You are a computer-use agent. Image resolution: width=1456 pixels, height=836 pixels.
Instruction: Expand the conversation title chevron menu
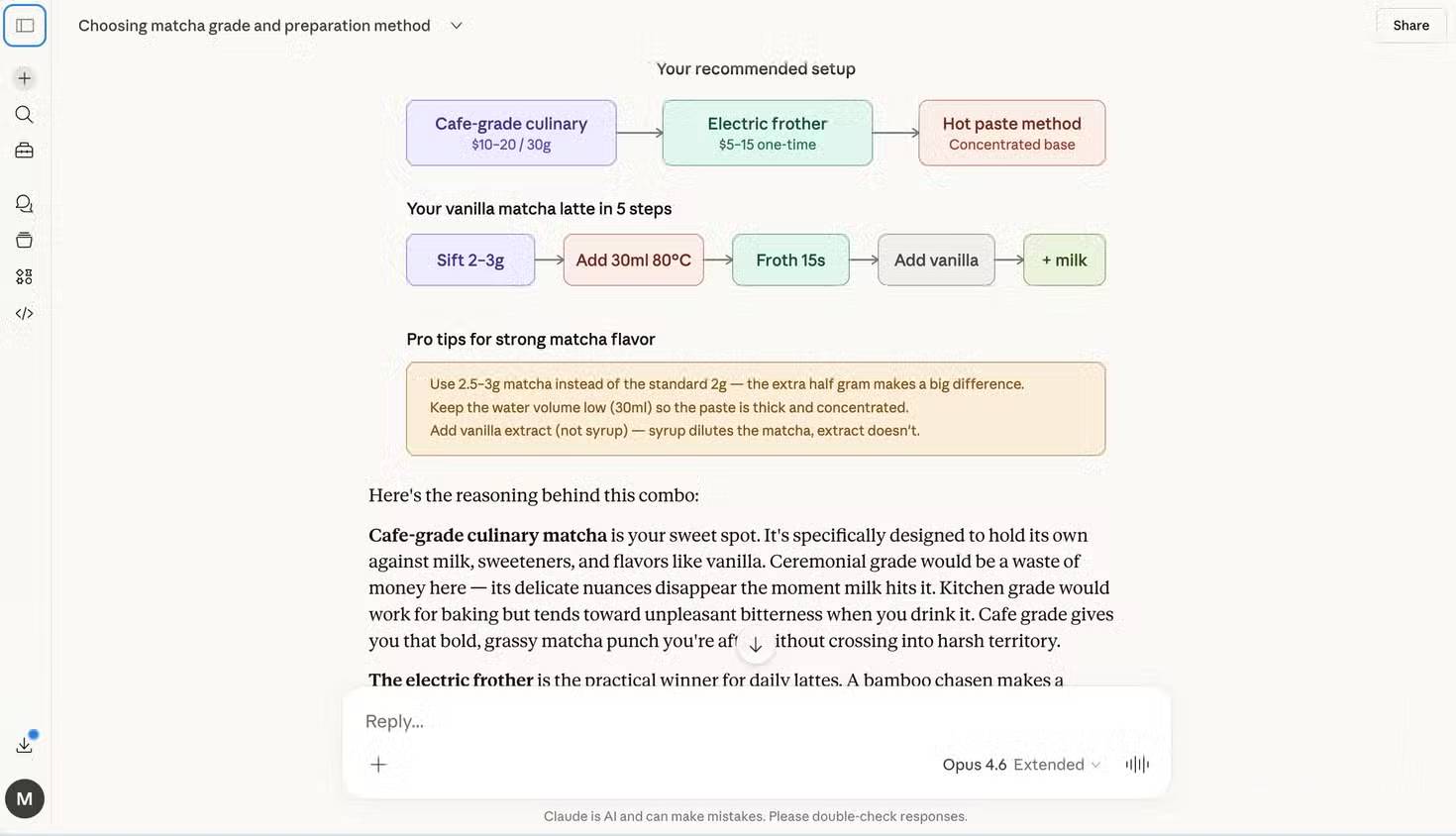(x=457, y=26)
